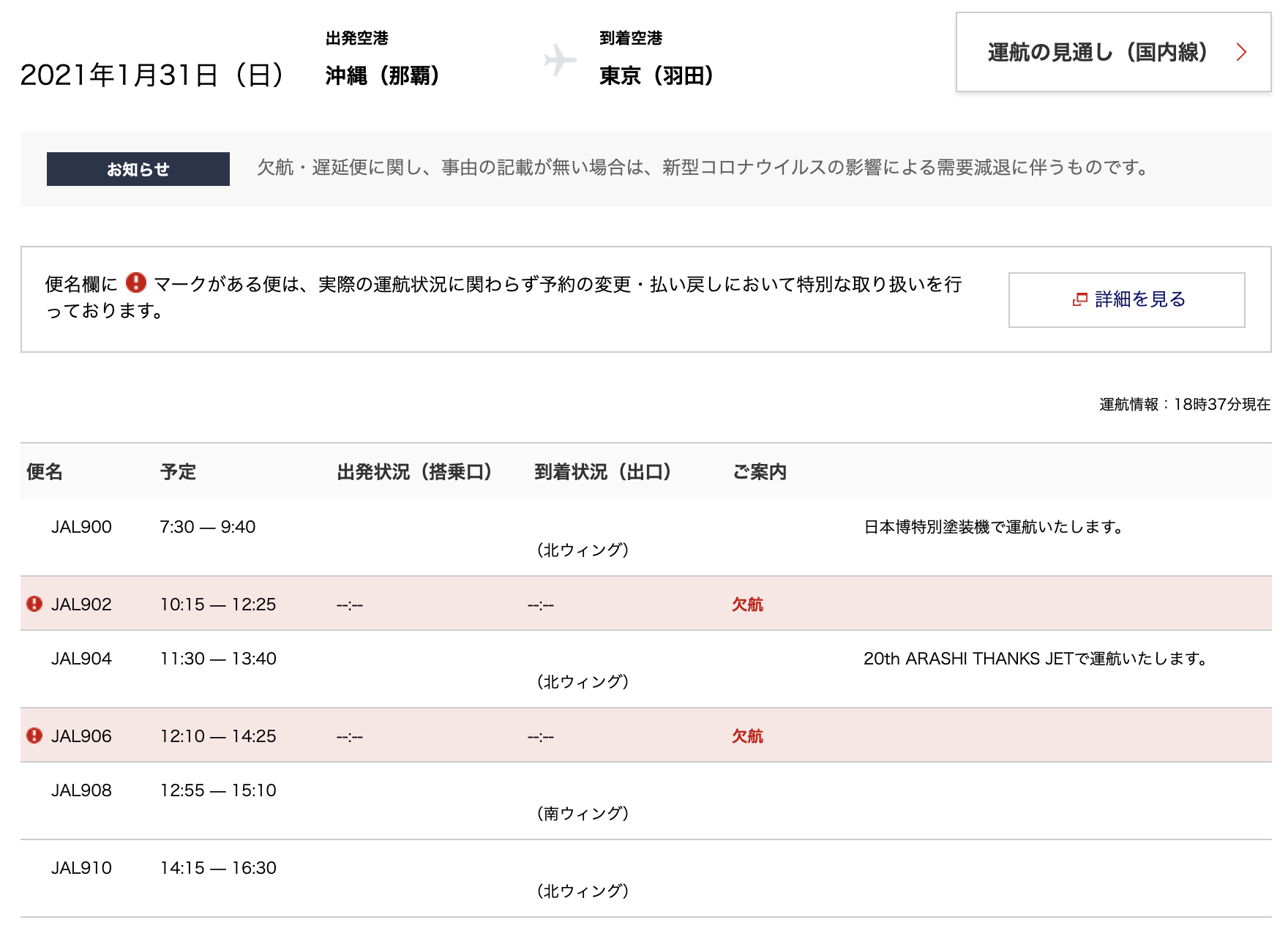This screenshot has height=928, width=1288.
Task: Click the 出発空港 label
Action: click(357, 38)
